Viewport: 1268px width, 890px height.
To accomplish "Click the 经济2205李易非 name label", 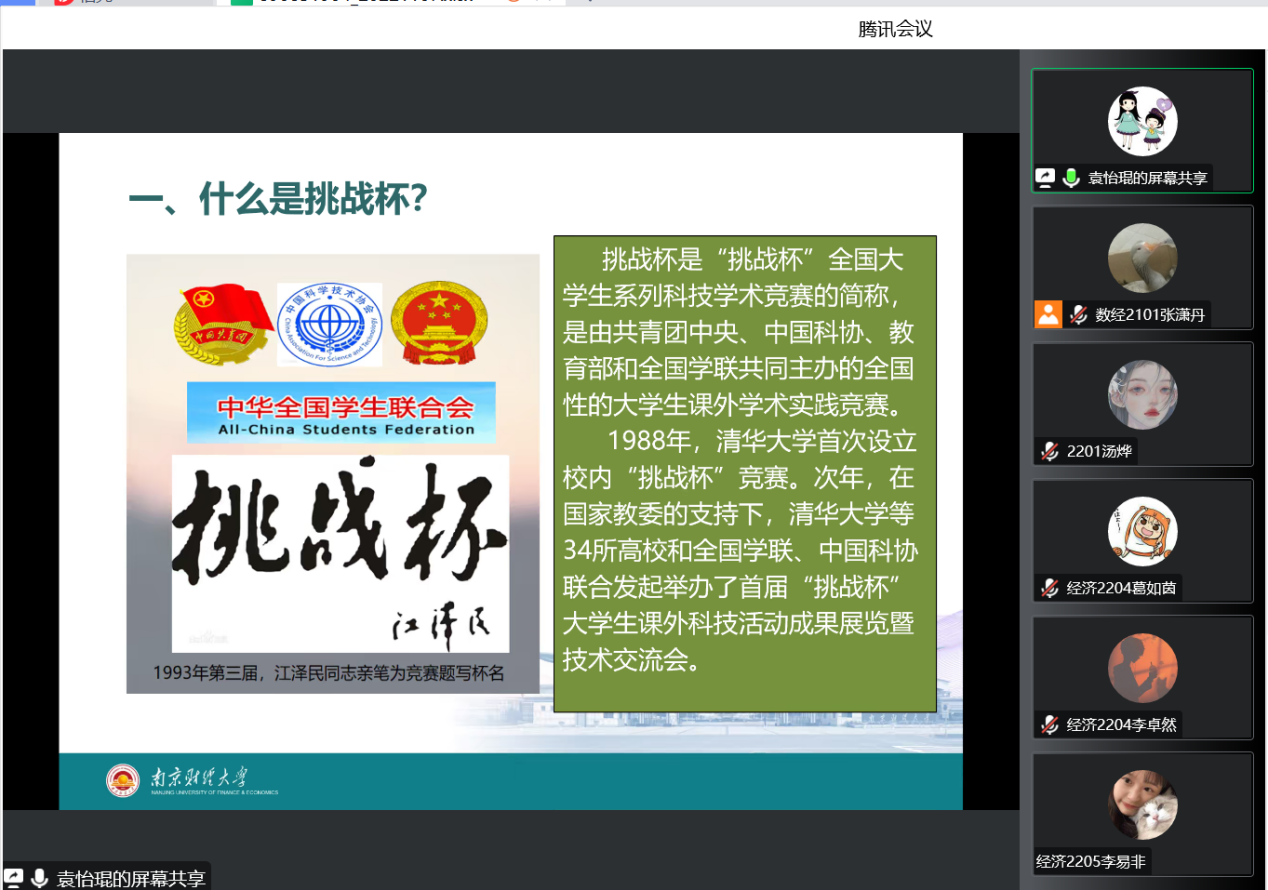I will [x=1090, y=861].
